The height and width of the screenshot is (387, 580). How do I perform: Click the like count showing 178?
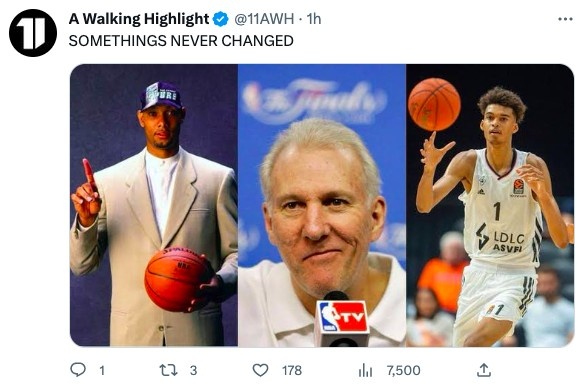(292, 370)
